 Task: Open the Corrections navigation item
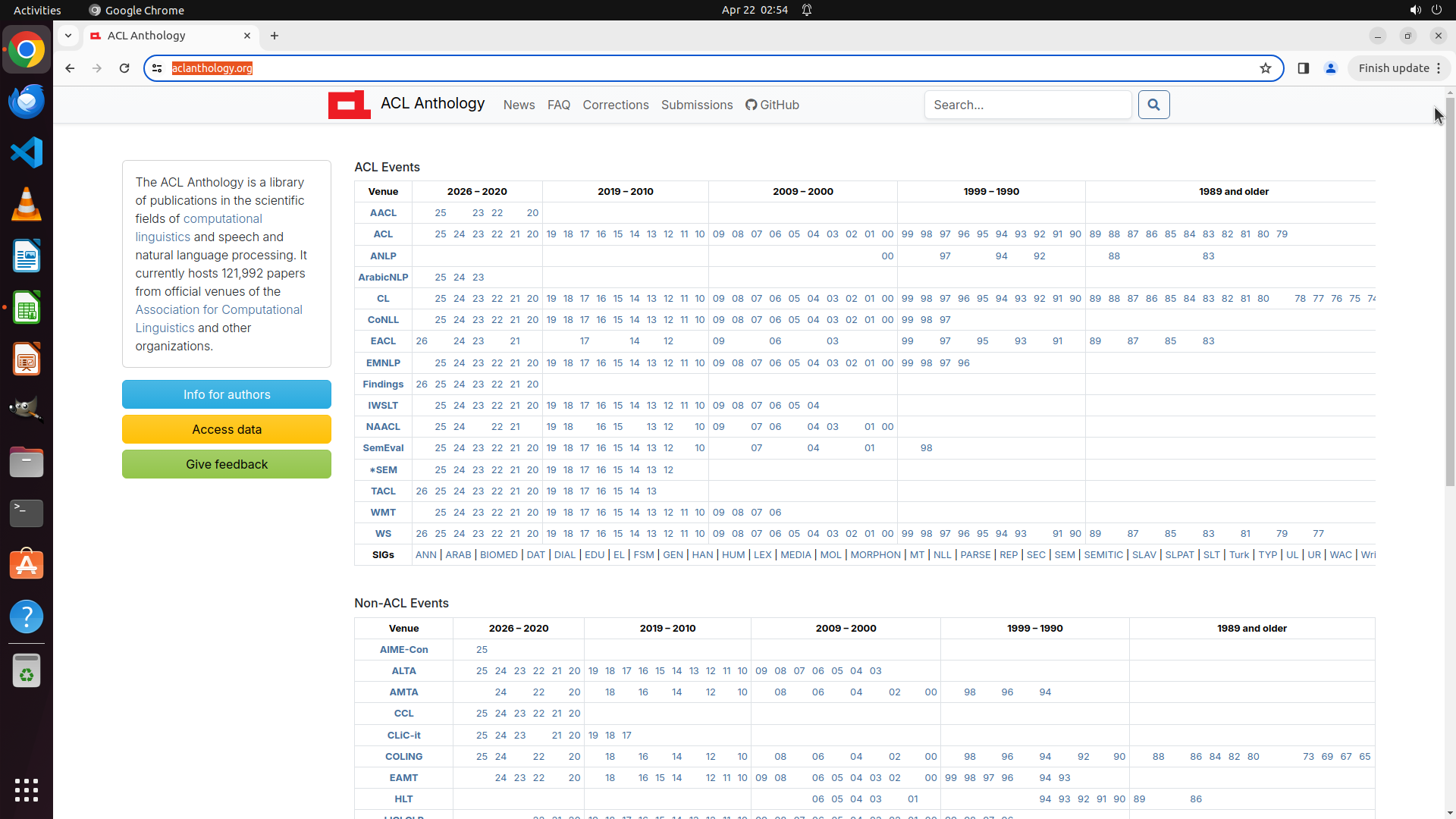tap(615, 105)
